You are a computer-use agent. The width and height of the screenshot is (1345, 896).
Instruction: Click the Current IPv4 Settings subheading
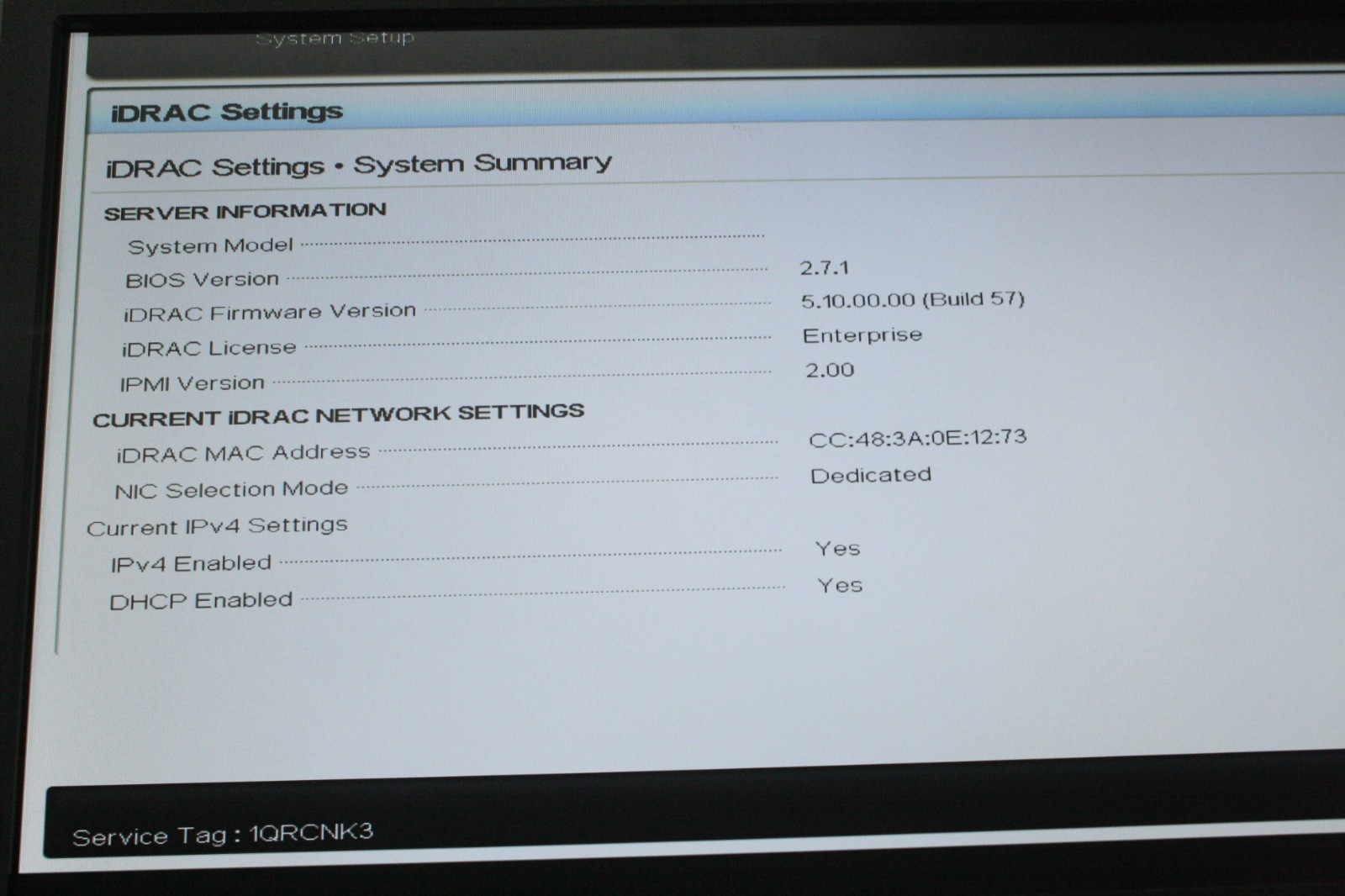pyautogui.click(x=217, y=526)
